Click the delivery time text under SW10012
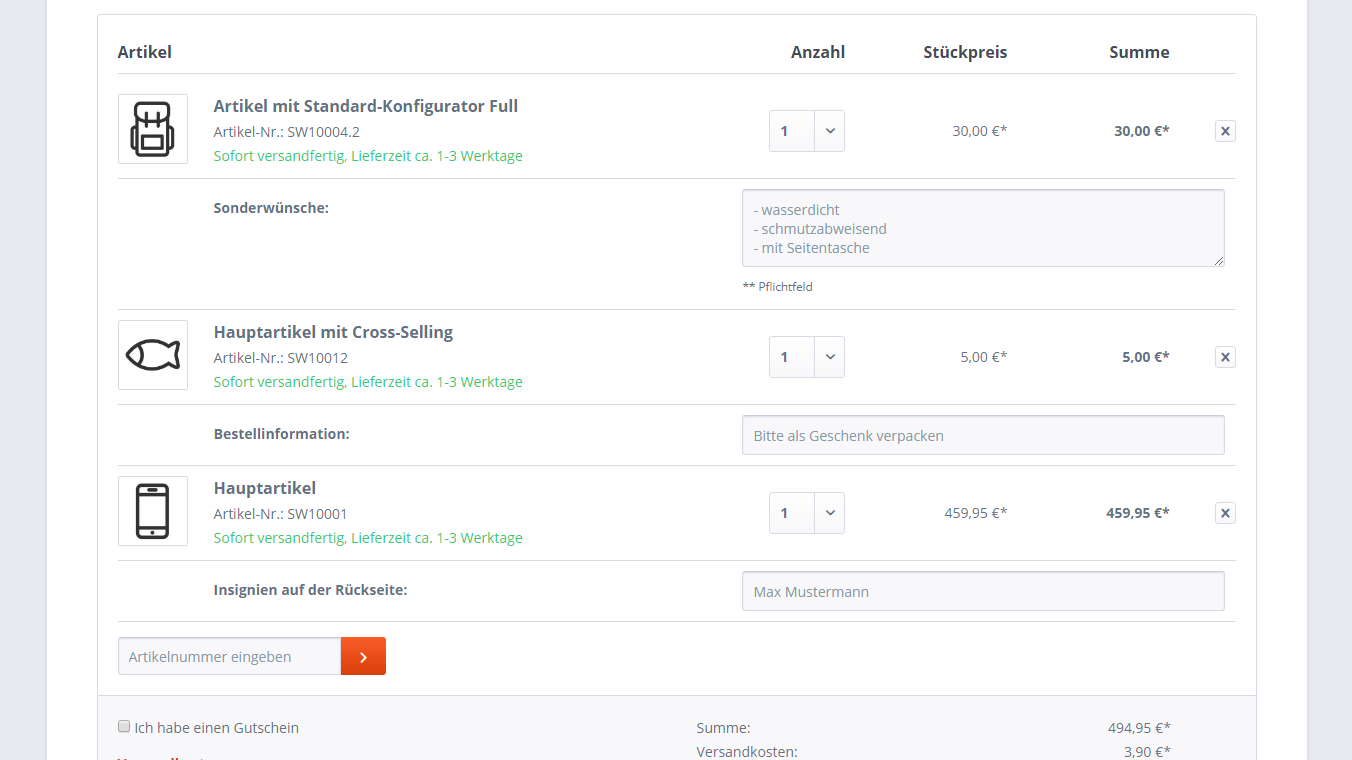This screenshot has width=1352, height=760. (x=368, y=382)
